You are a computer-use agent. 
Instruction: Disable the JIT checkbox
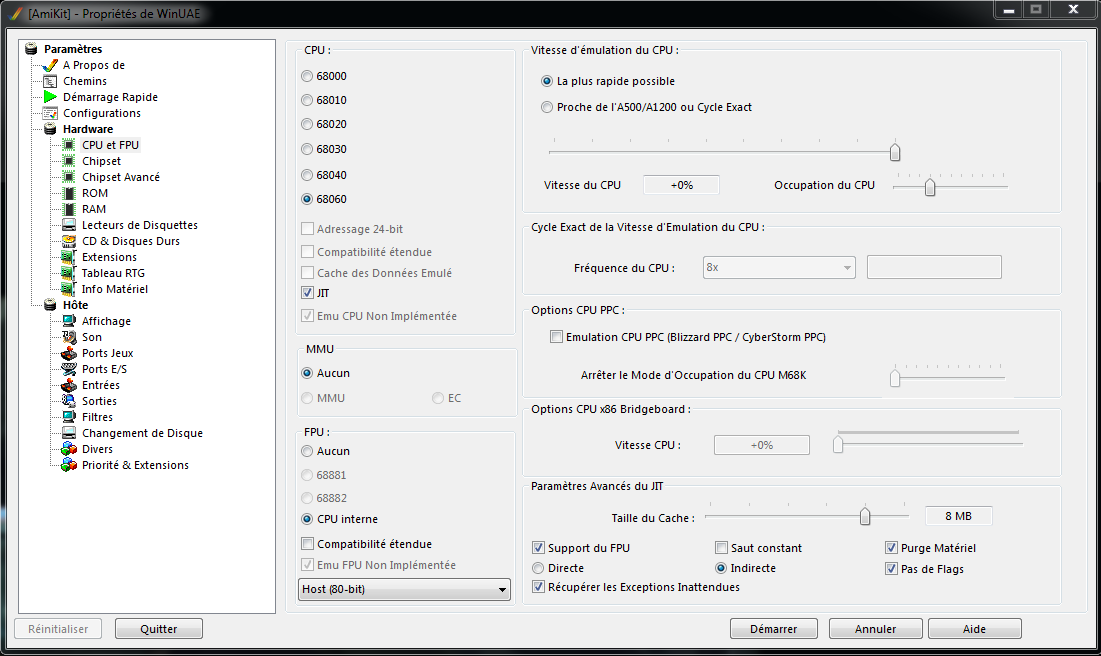(307, 293)
